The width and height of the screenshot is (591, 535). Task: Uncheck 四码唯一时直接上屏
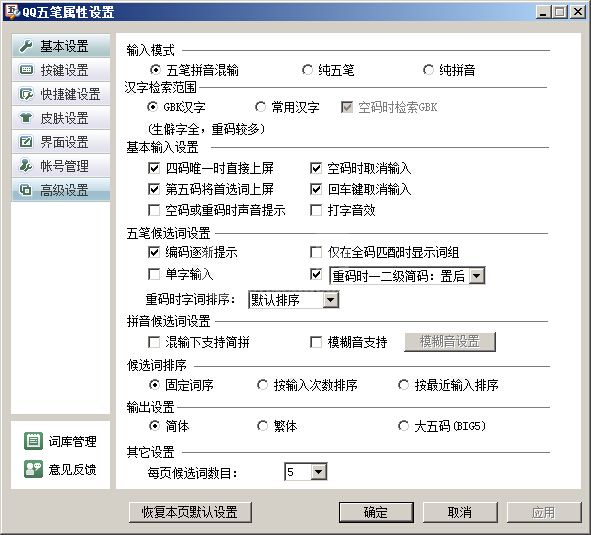(x=154, y=168)
